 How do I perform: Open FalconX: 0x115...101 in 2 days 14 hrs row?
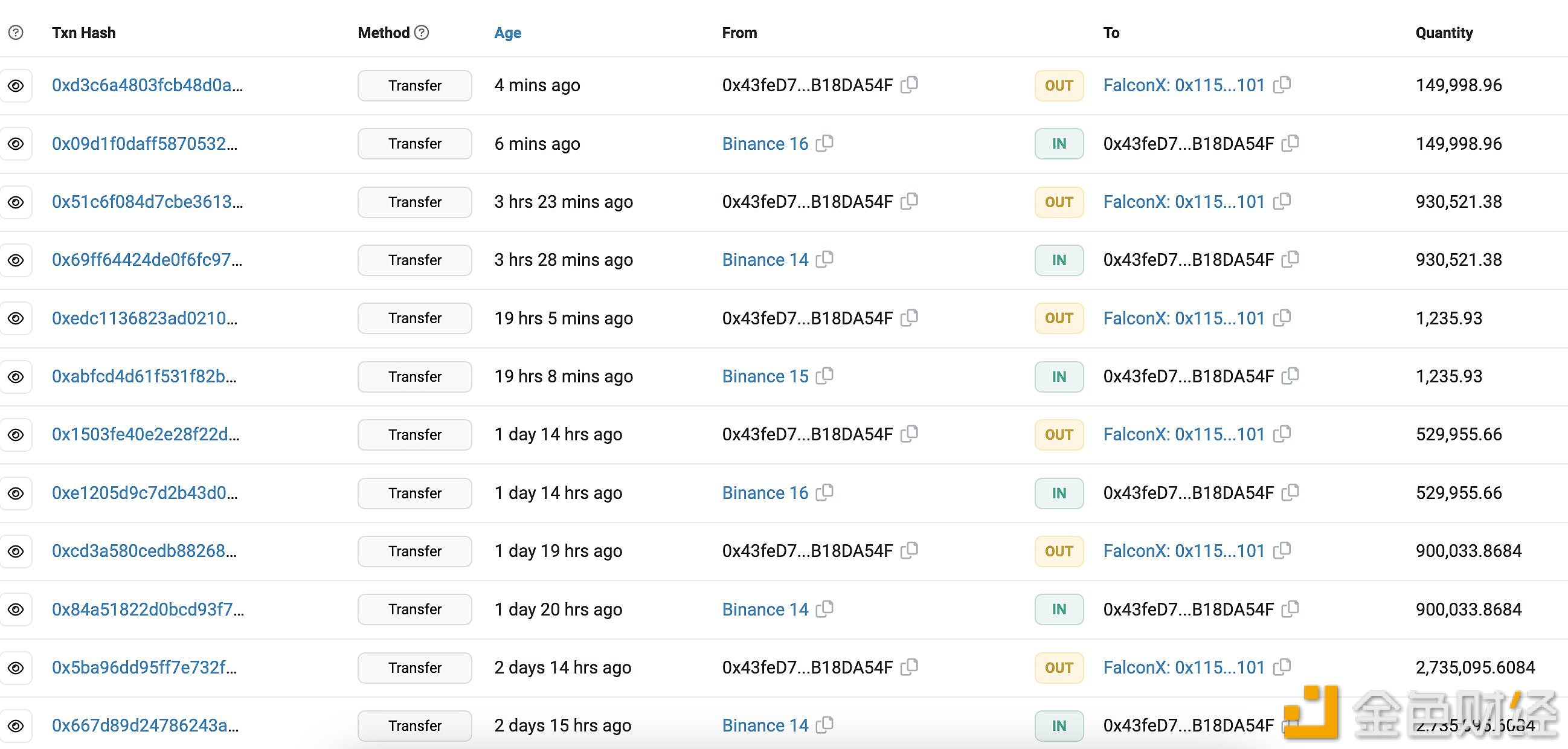pos(1184,668)
